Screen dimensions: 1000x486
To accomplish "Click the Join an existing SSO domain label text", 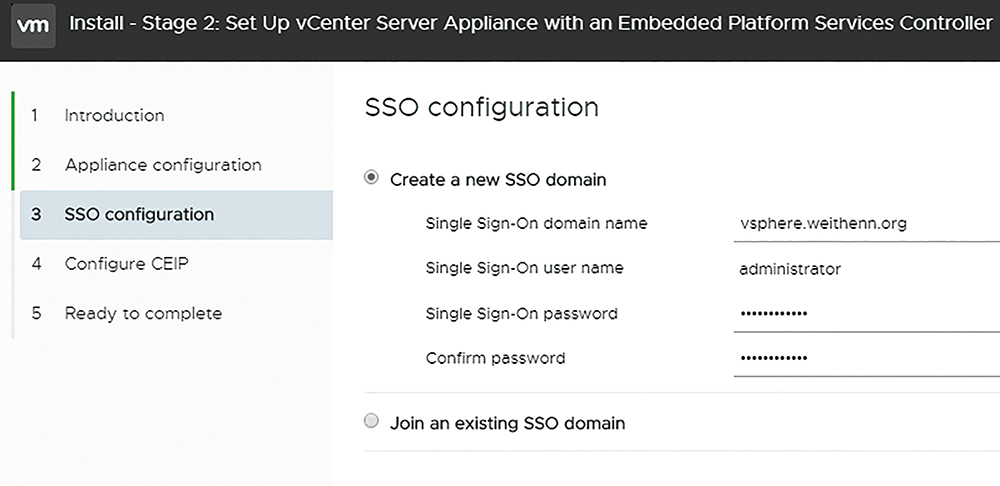I will click(508, 423).
